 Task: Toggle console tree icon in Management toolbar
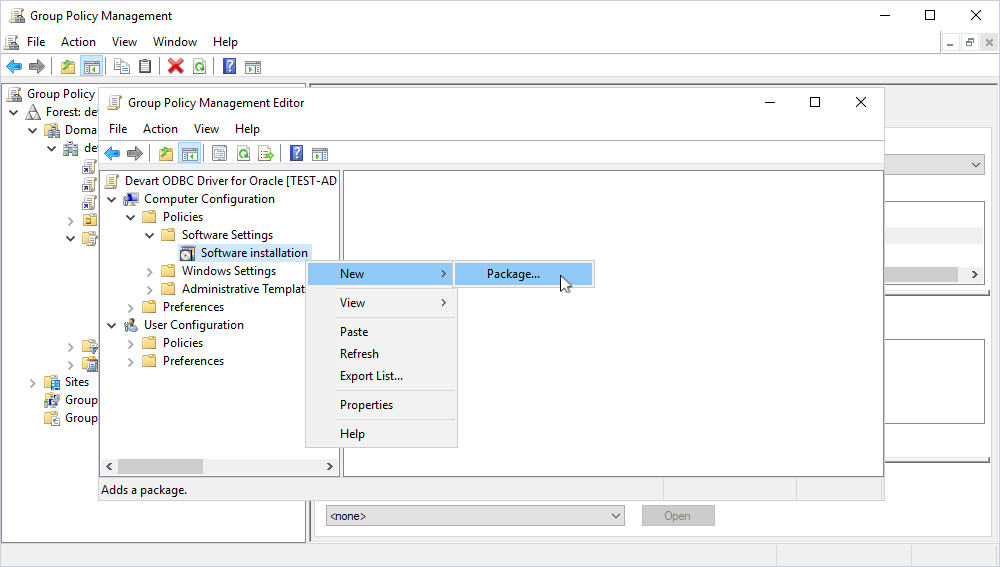pyautogui.click(x=92, y=66)
